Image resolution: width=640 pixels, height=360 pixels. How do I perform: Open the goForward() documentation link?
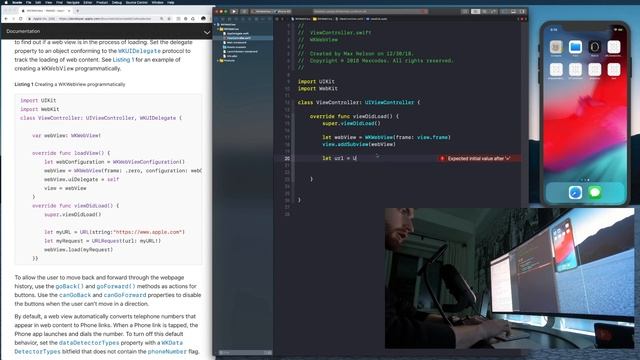pos(116,286)
